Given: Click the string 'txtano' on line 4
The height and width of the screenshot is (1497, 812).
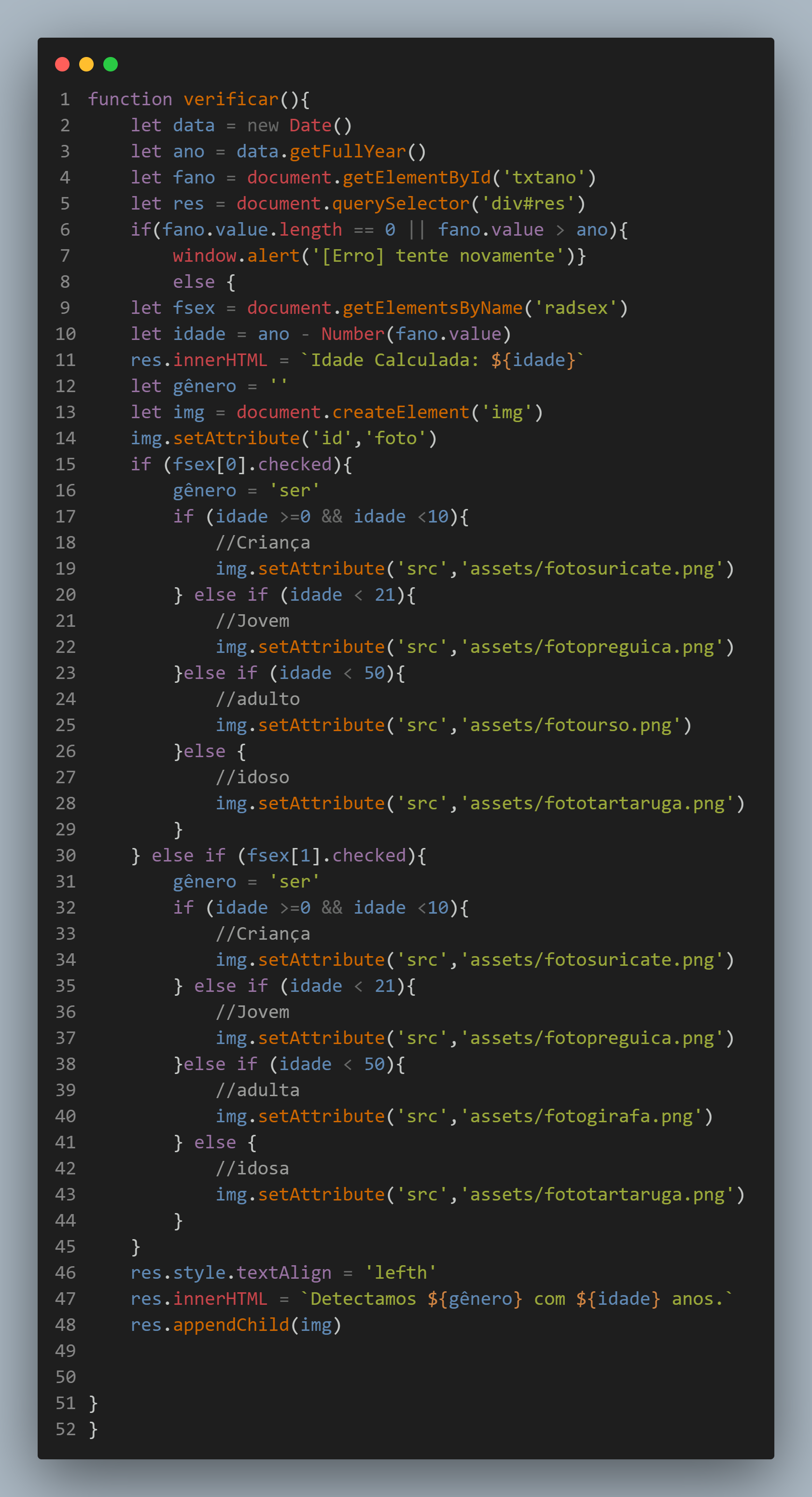Looking at the screenshot, I should pyautogui.click(x=546, y=177).
